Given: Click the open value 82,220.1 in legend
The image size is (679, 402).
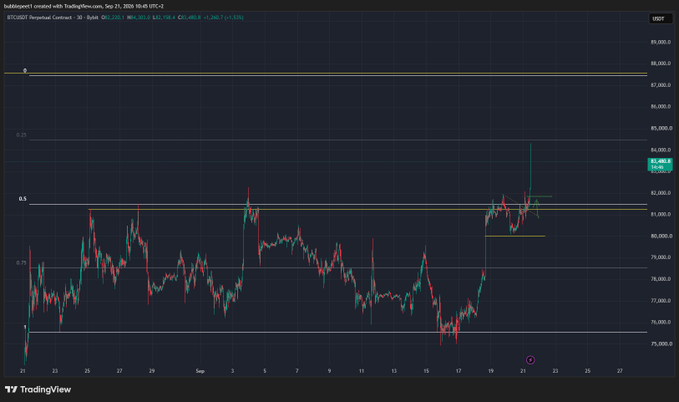Looking at the screenshot, I should pyautogui.click(x=113, y=17).
